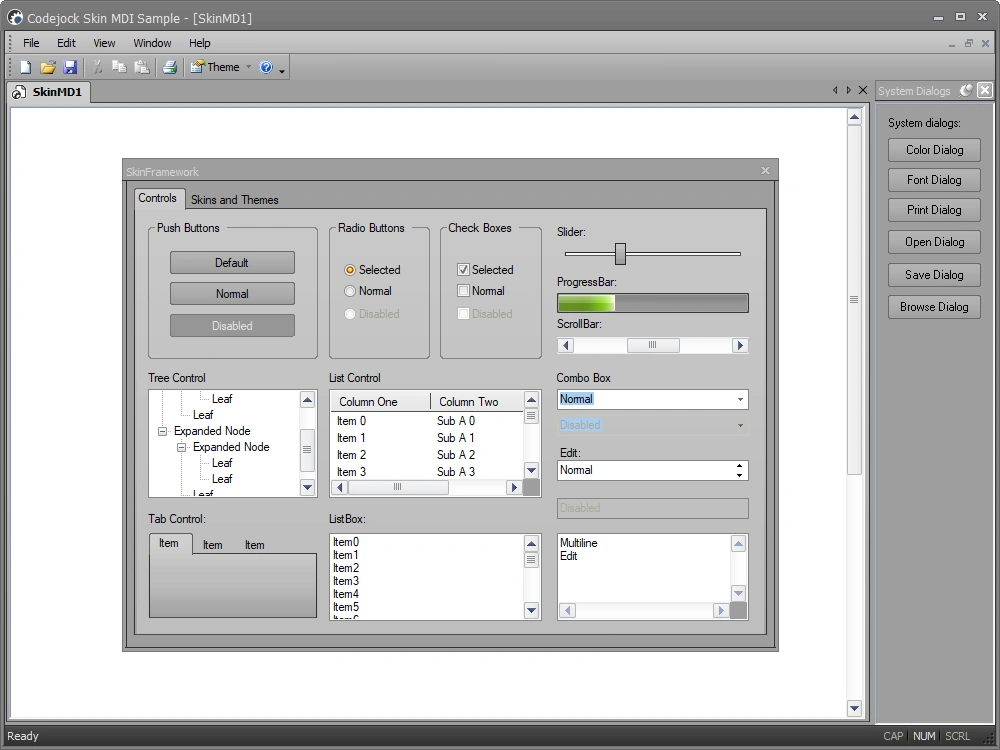Screen dimensions: 1000x750
Task: Click the New document toolbar icon
Action: [x=26, y=67]
